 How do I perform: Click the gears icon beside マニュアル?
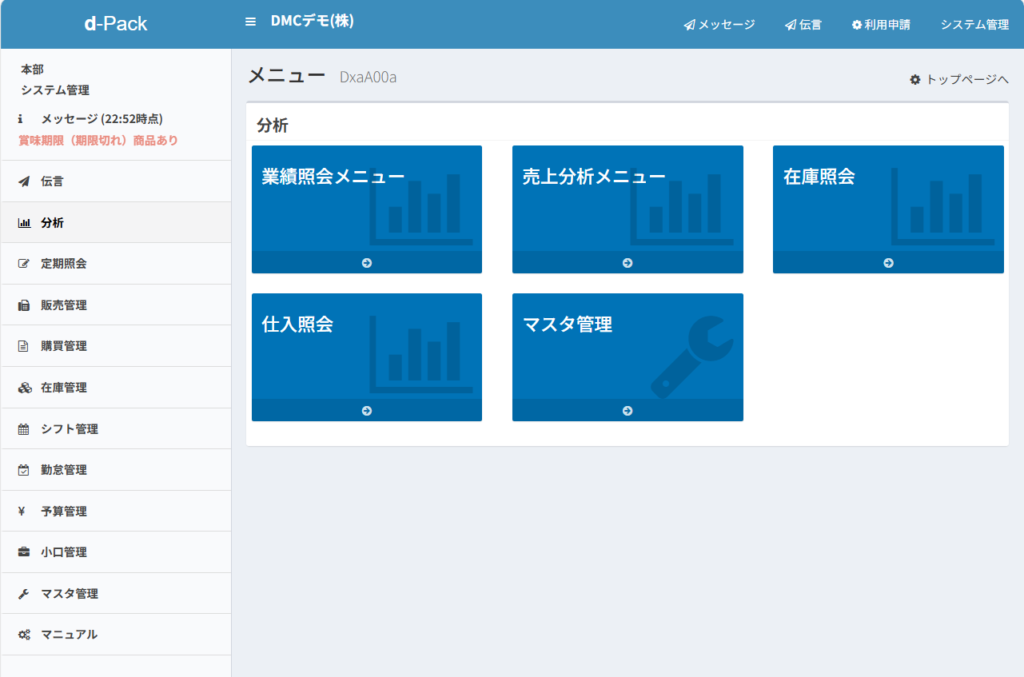tap(24, 635)
